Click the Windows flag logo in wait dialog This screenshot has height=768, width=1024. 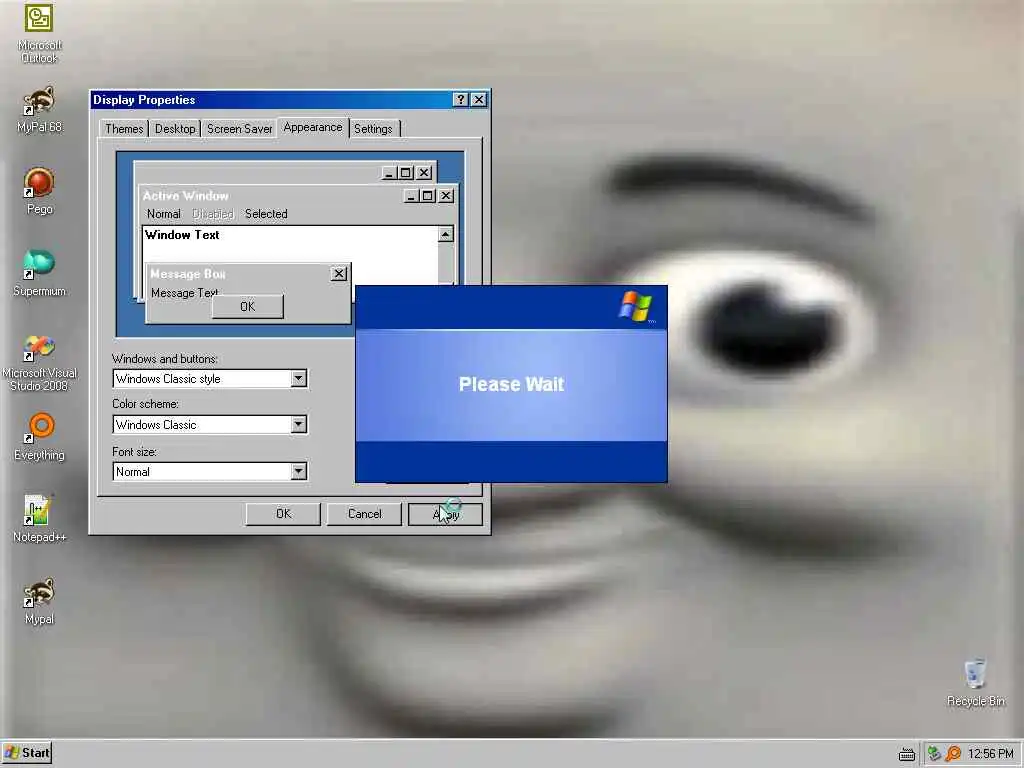tap(636, 307)
